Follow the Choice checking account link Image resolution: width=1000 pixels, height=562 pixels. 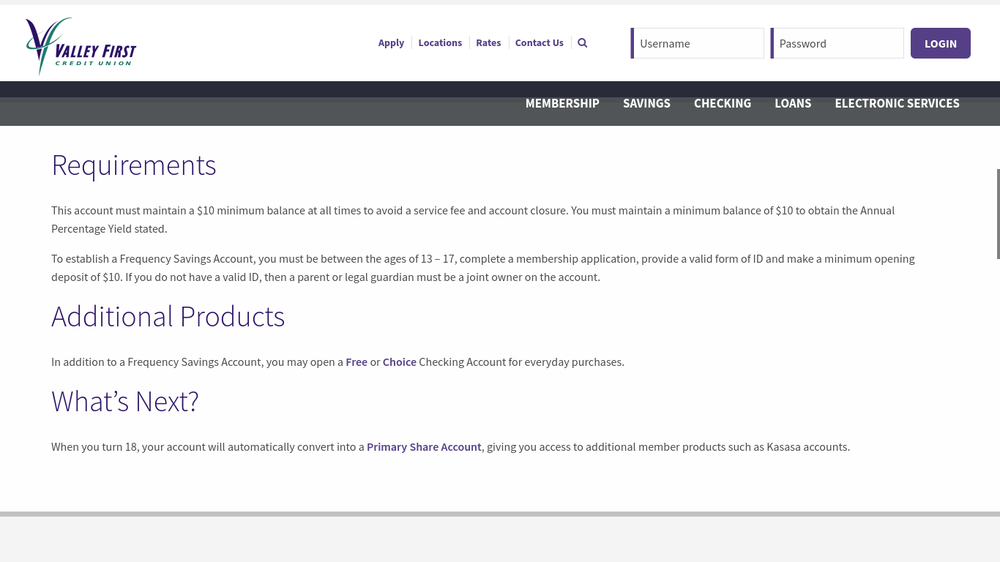click(x=399, y=362)
